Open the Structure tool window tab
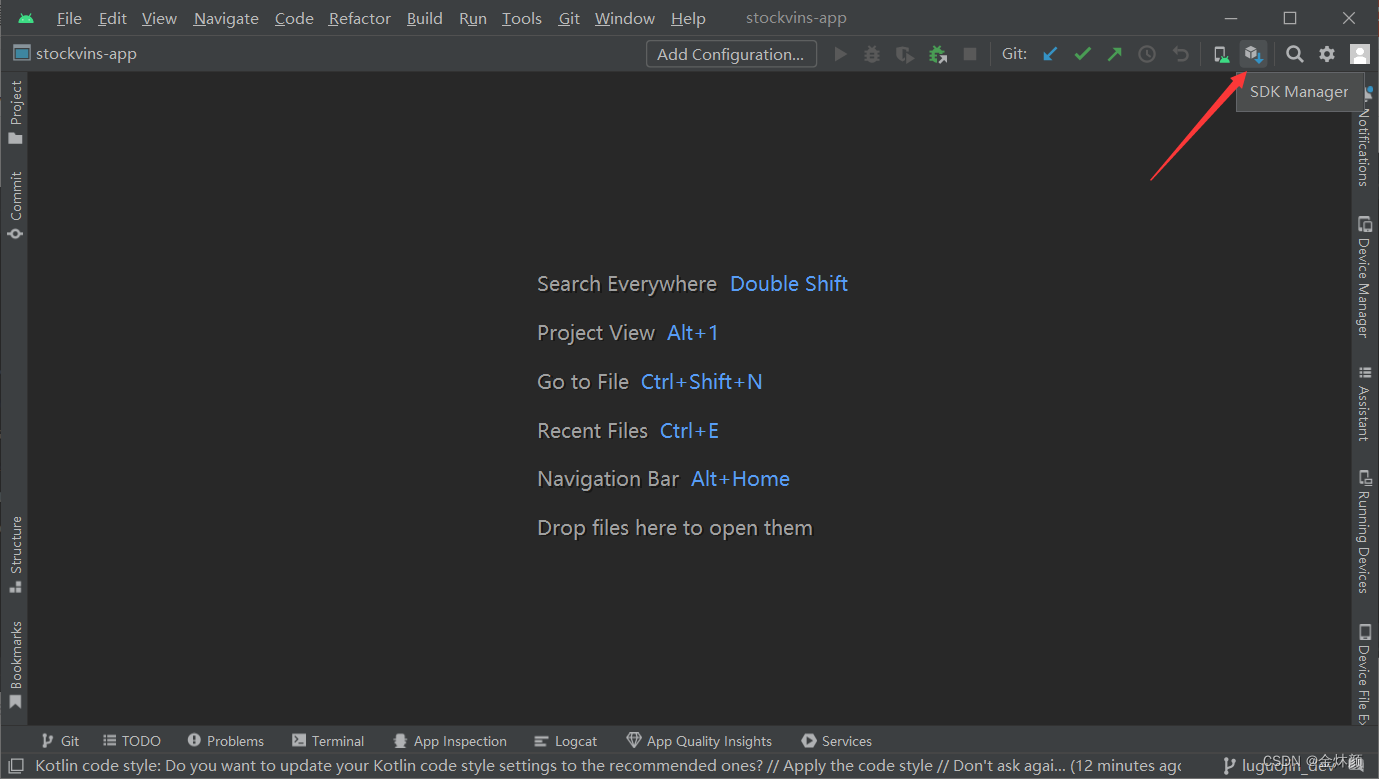This screenshot has width=1379, height=779. [15, 555]
